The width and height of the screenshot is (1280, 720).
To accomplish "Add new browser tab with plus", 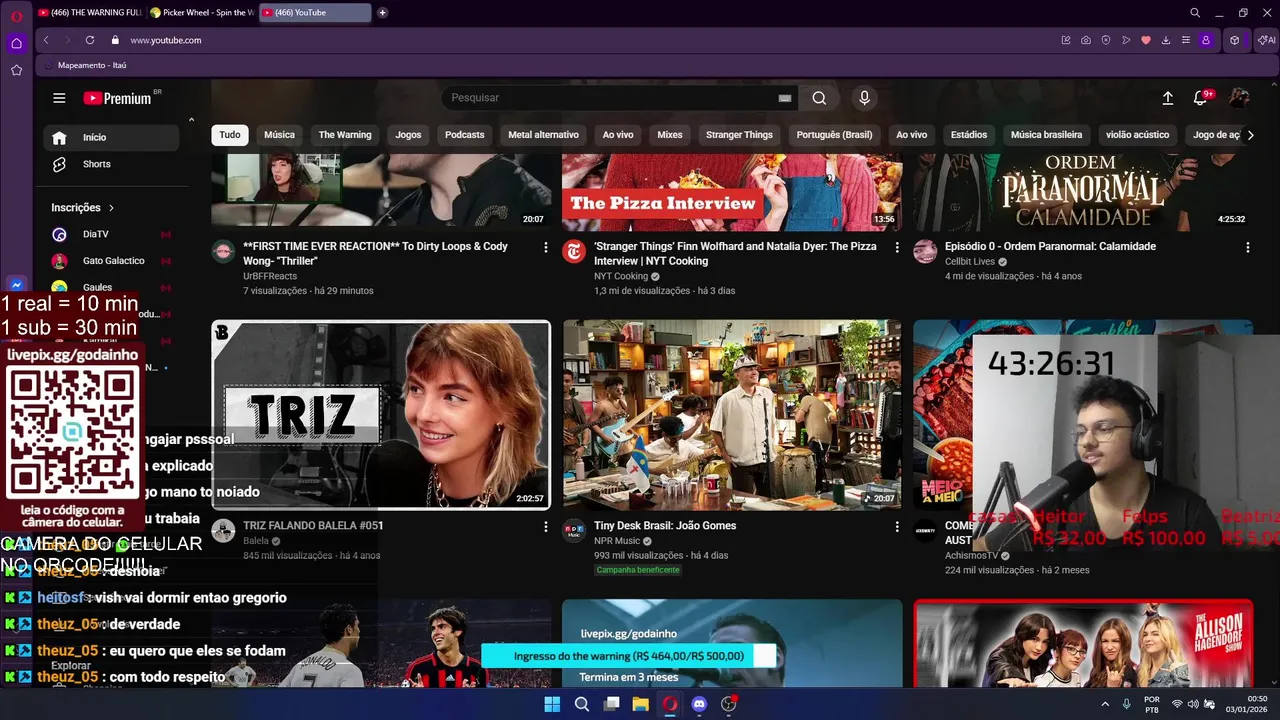I will [x=383, y=13].
